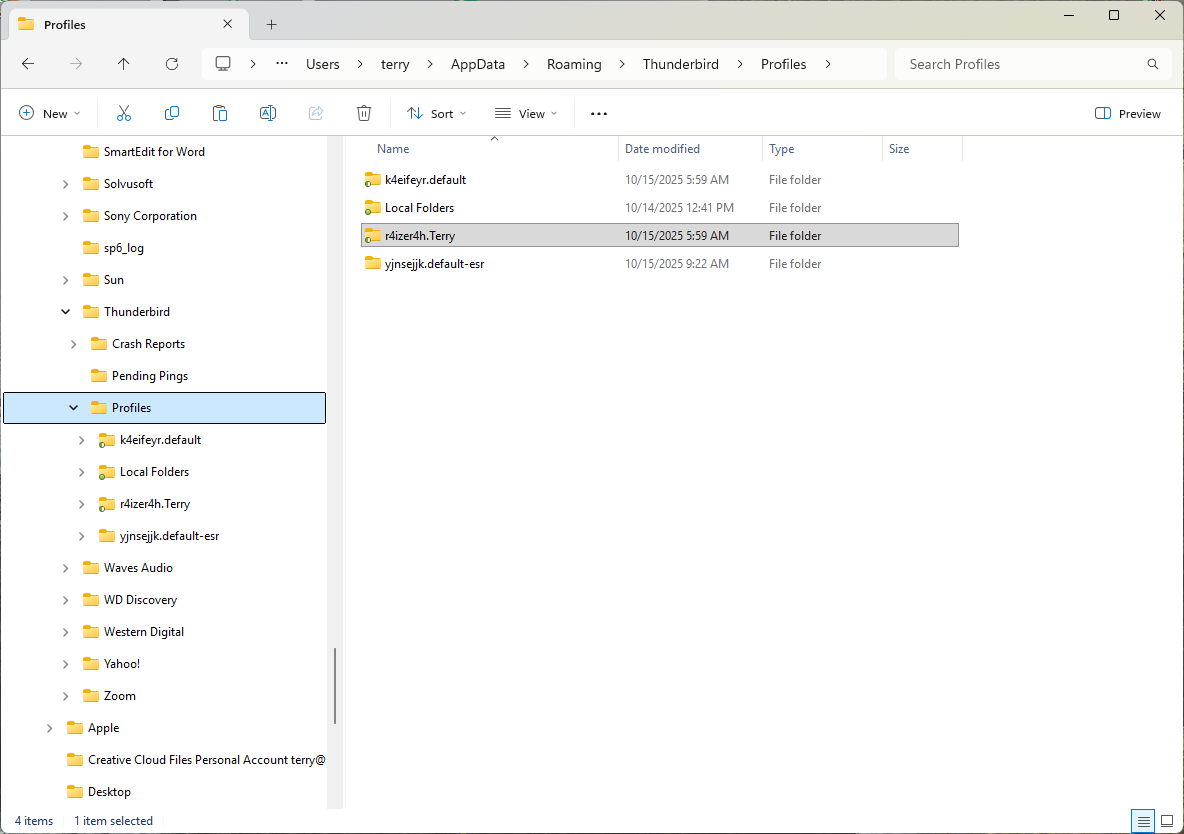
Task: Click the Cut scissors icon
Action: pyautogui.click(x=124, y=114)
